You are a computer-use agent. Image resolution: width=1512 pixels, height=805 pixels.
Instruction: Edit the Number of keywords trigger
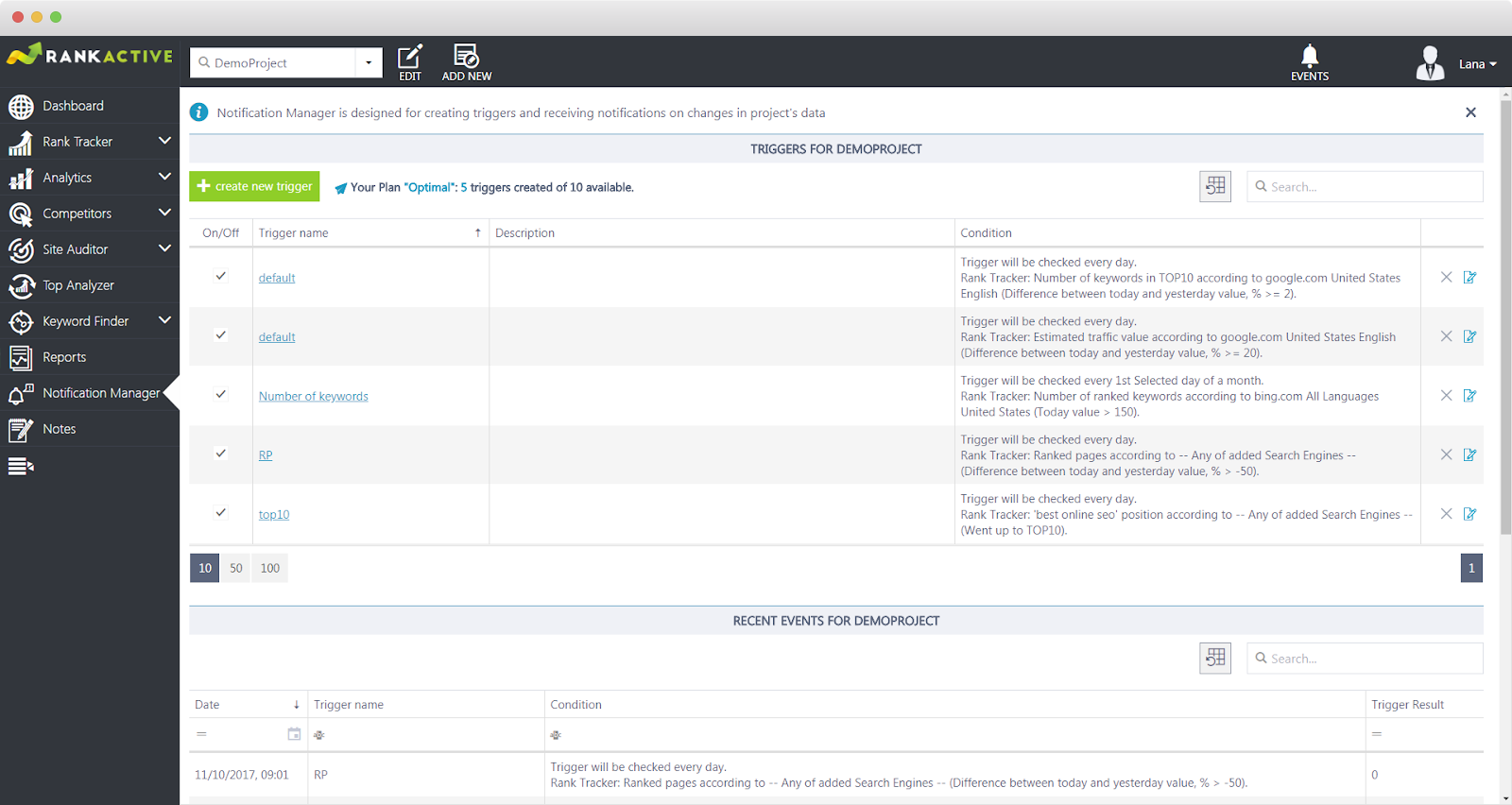coord(1469,395)
